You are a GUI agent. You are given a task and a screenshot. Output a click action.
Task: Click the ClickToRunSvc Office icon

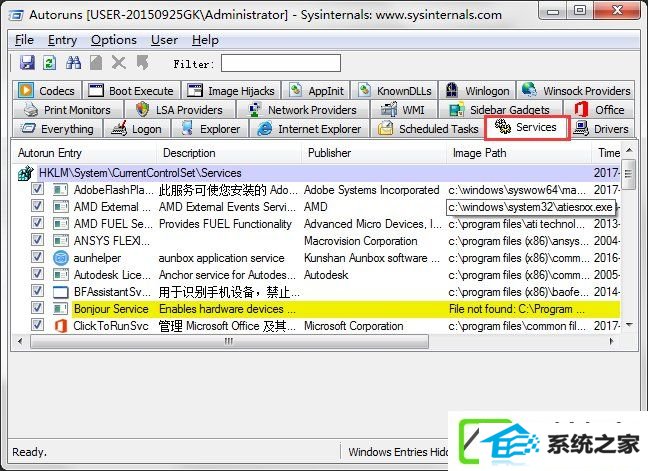61,326
